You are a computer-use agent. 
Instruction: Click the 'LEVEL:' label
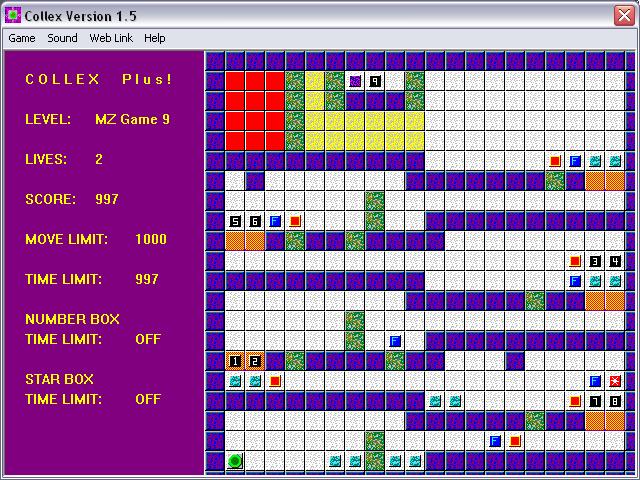tap(48, 119)
